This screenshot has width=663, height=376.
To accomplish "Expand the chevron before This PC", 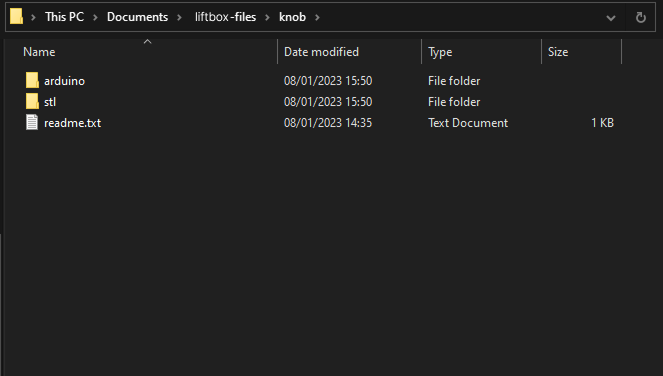I will point(33,17).
